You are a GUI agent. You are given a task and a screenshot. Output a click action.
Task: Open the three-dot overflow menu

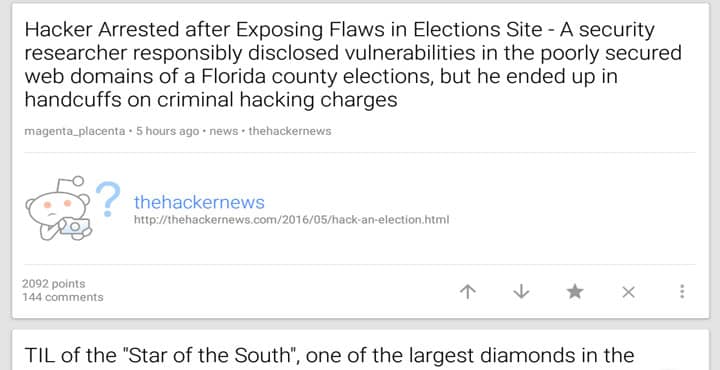[682, 292]
